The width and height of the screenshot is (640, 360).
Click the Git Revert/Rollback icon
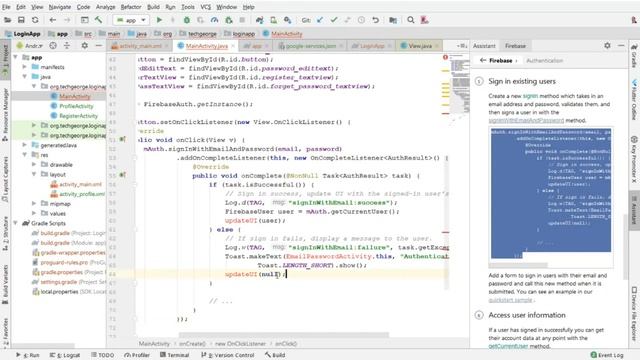376,20
